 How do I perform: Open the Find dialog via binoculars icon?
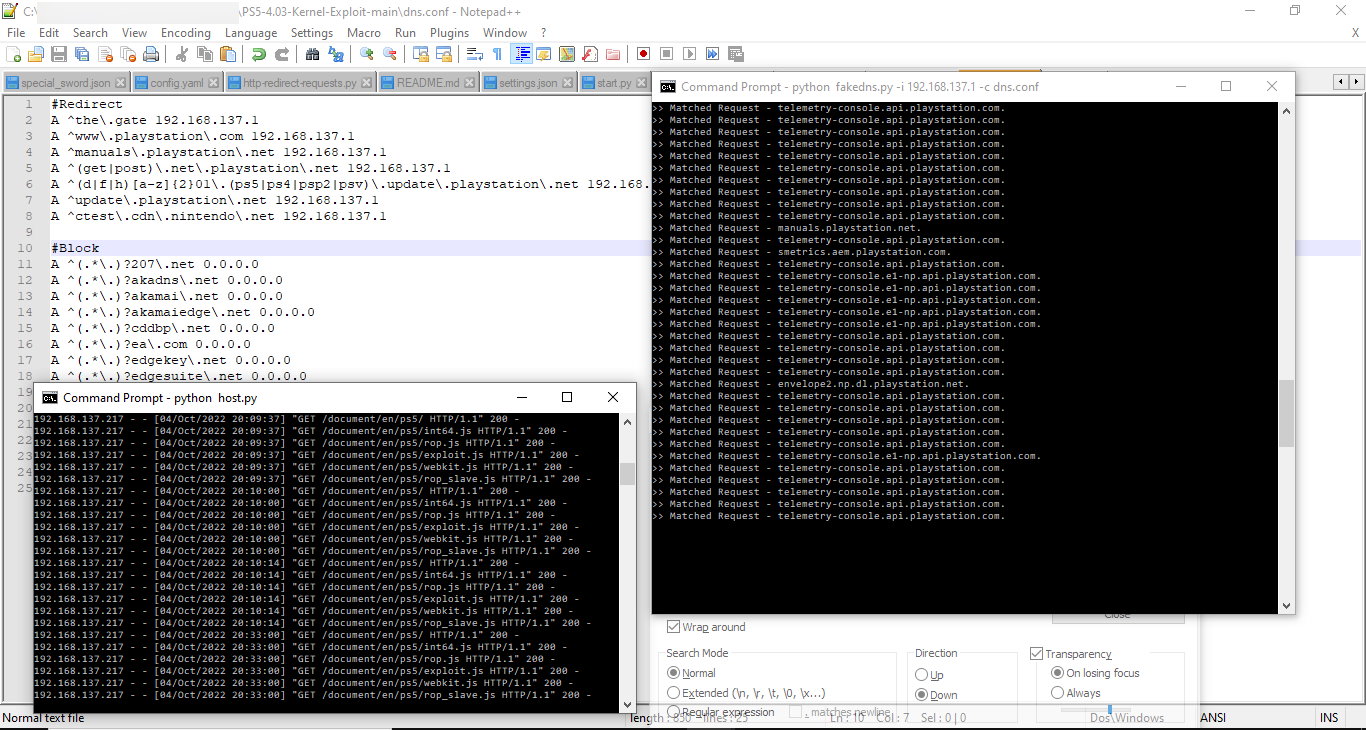coord(312,53)
